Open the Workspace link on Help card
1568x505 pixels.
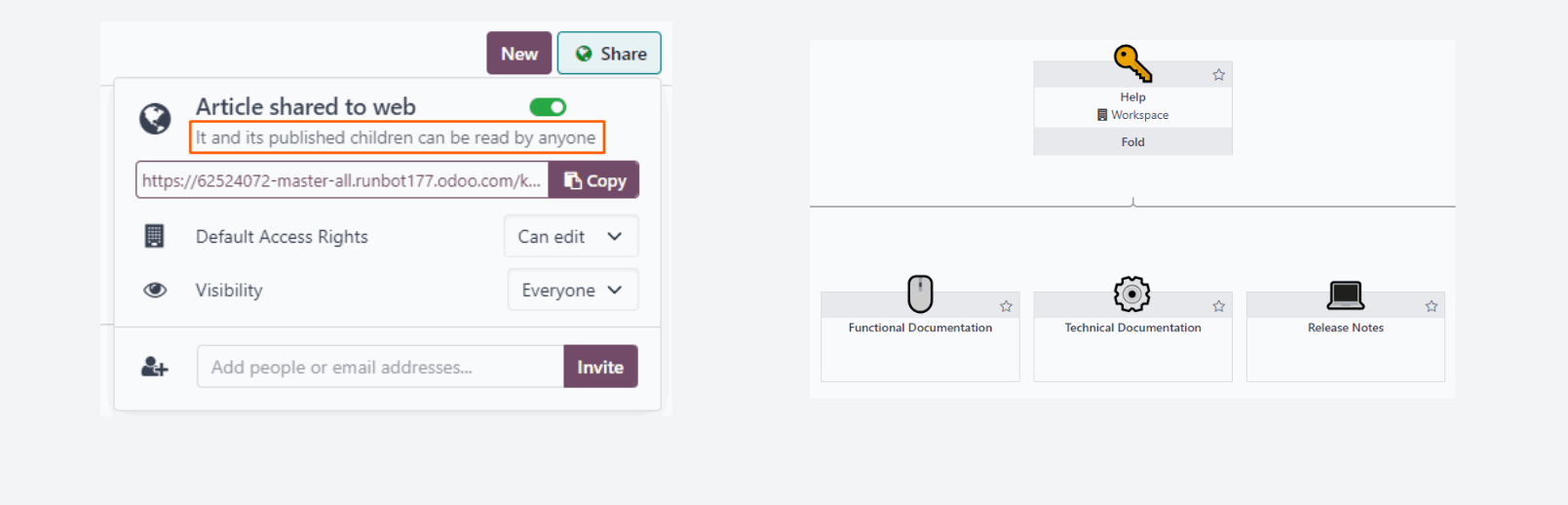click(x=1133, y=115)
